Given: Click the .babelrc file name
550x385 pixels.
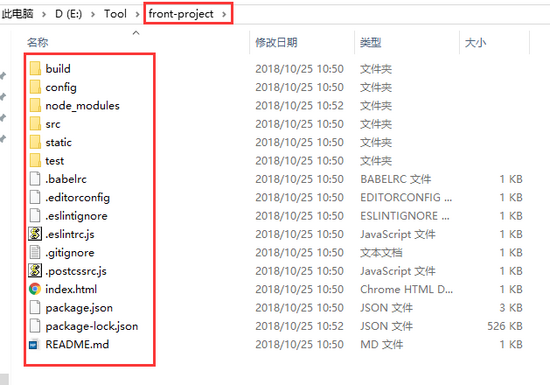Looking at the screenshot, I should 66,179.
